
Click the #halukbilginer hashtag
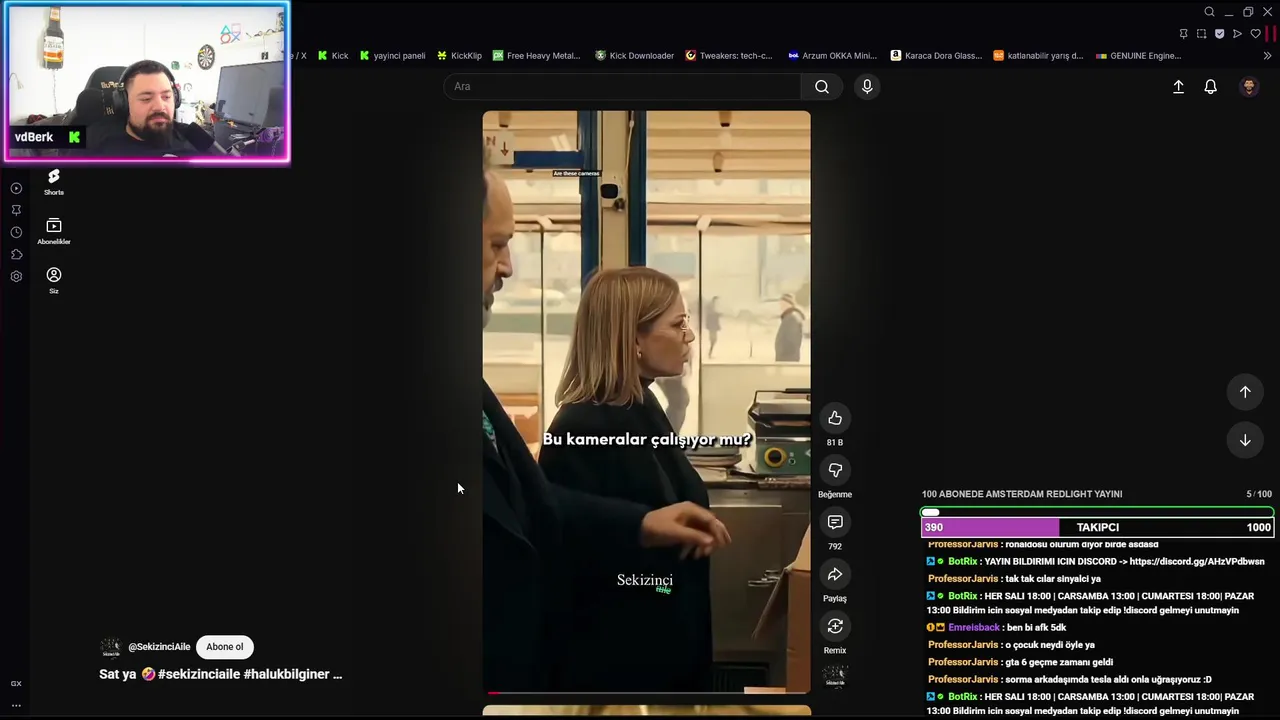coord(286,674)
